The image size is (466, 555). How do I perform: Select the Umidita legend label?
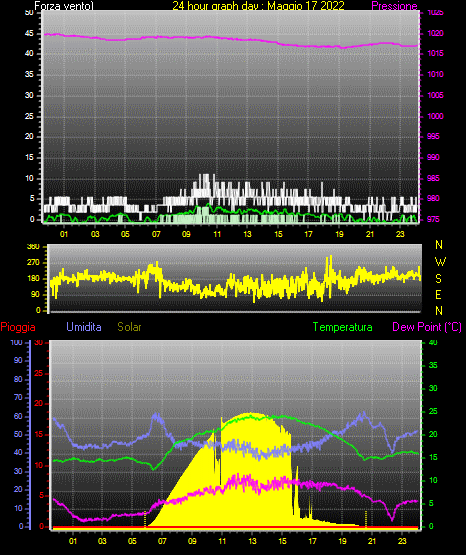click(x=84, y=327)
